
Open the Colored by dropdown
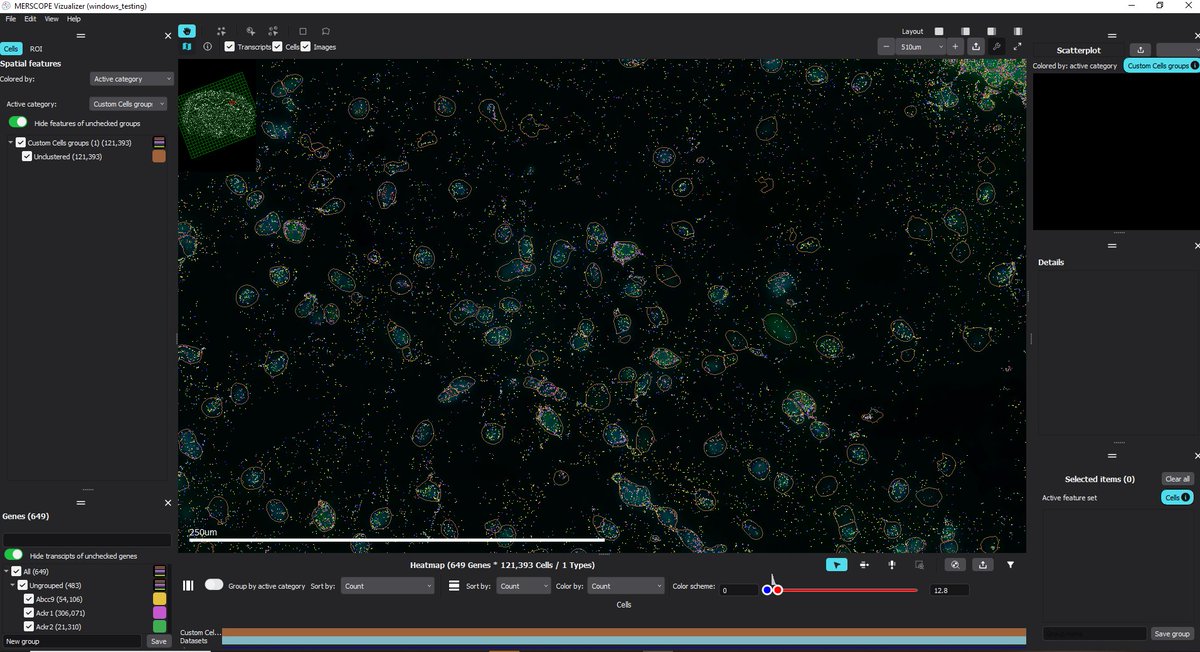click(x=132, y=78)
